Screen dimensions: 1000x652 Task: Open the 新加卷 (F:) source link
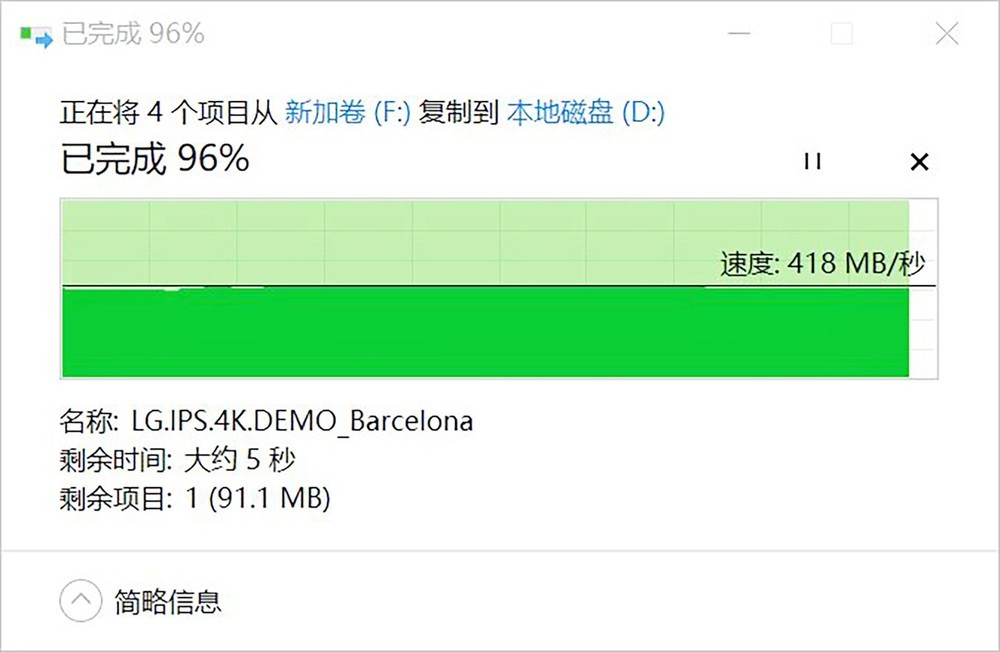point(347,112)
